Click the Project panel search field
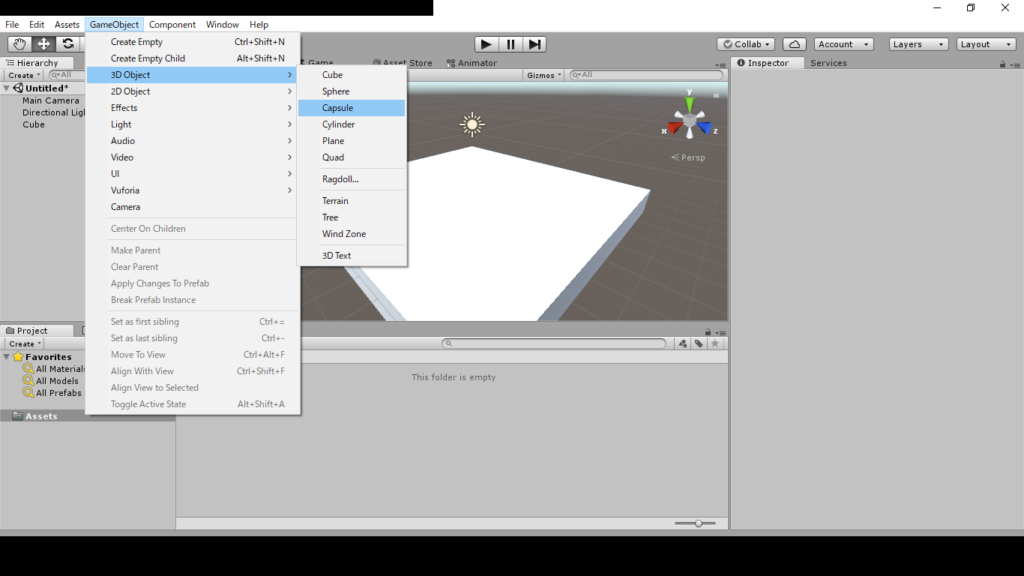1024x576 pixels. tap(555, 343)
